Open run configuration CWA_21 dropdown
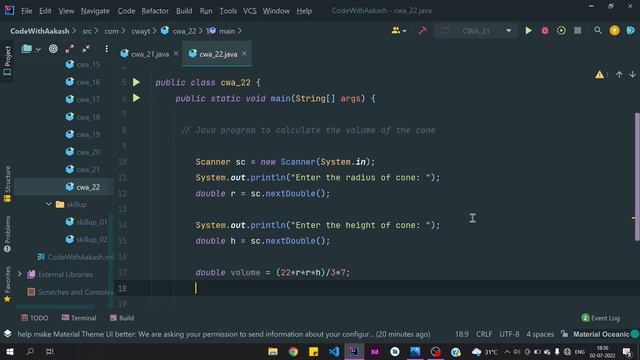 pos(476,31)
